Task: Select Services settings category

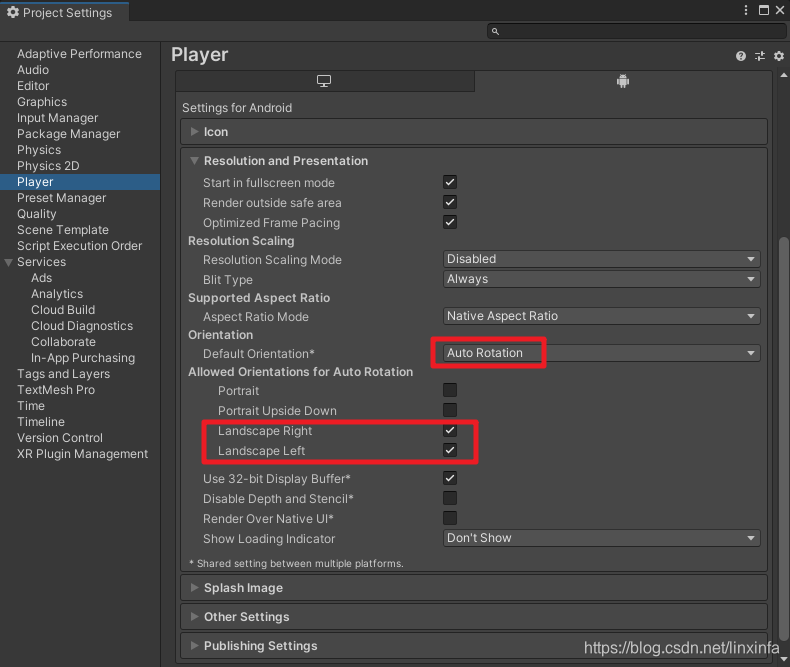Action: pos(41,262)
